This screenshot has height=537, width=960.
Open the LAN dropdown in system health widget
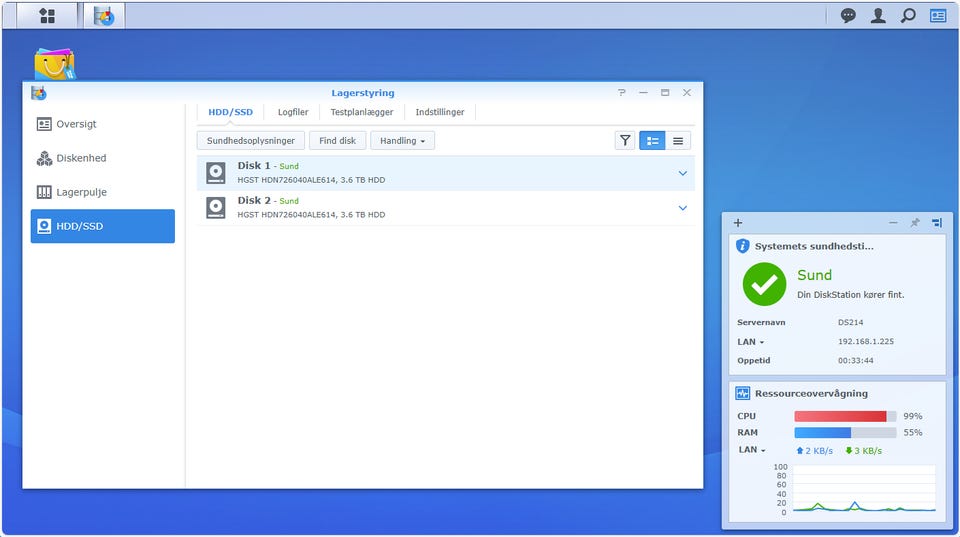point(750,342)
